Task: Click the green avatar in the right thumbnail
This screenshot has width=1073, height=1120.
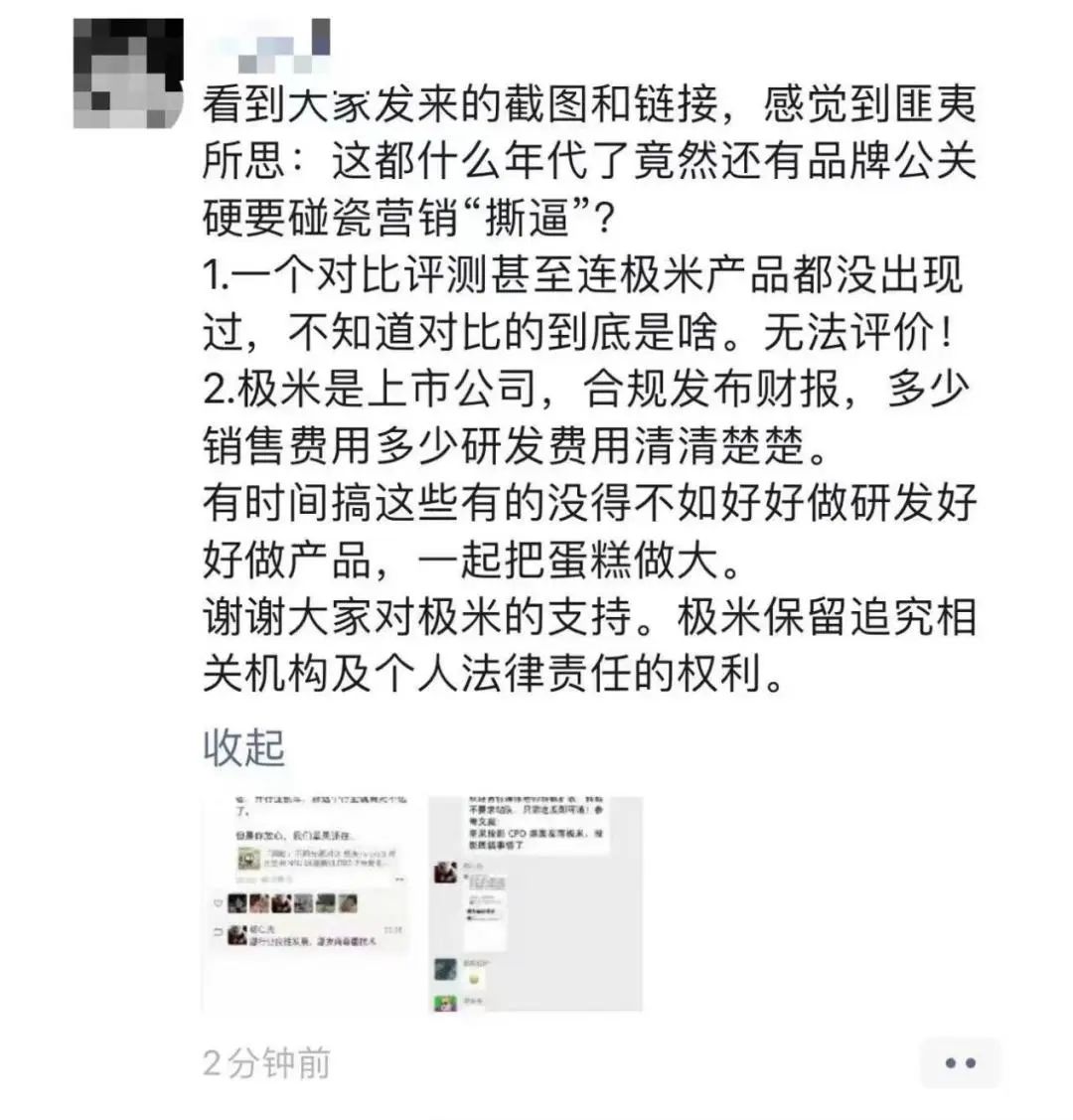Action: (x=445, y=1002)
